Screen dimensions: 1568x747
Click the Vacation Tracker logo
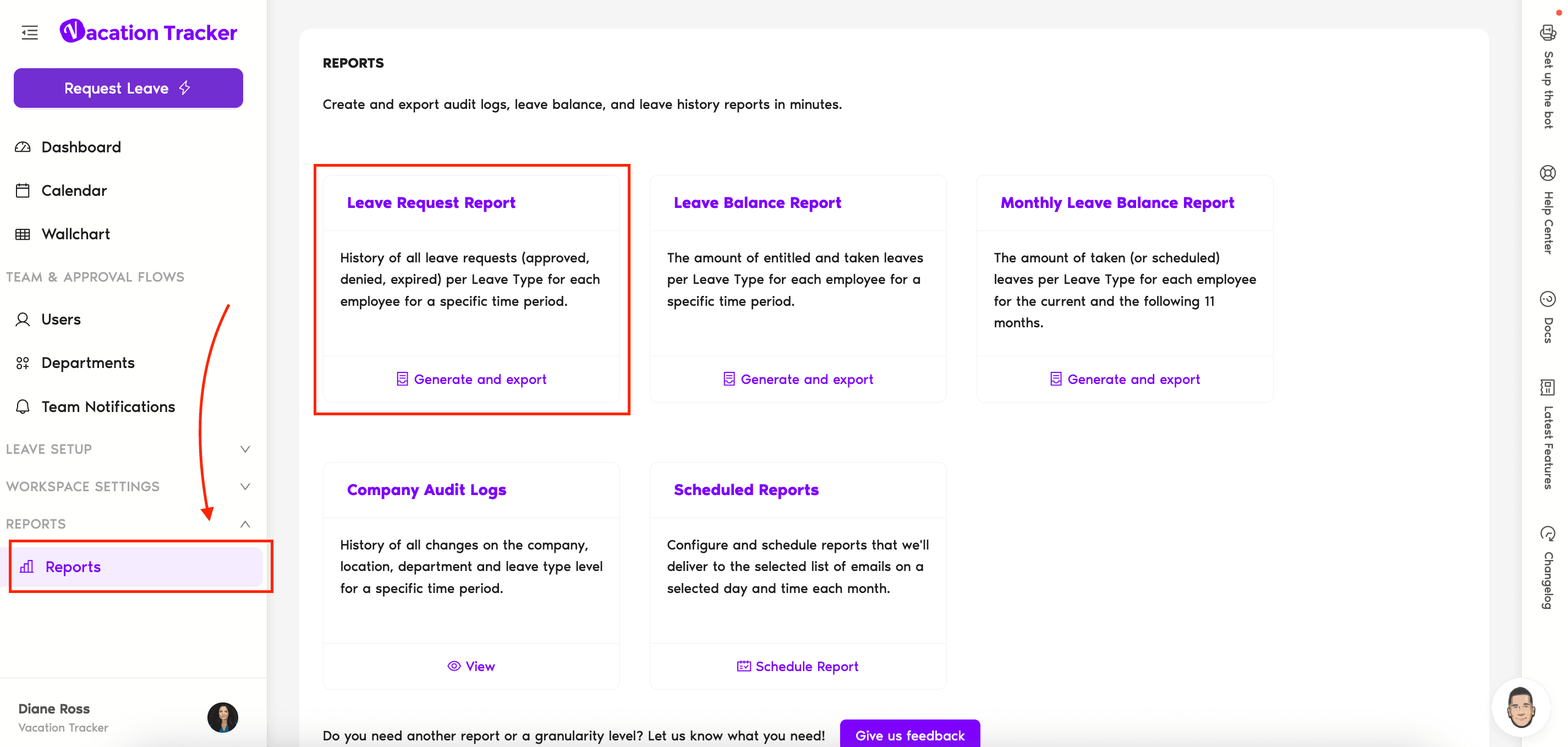pyautogui.click(x=149, y=32)
